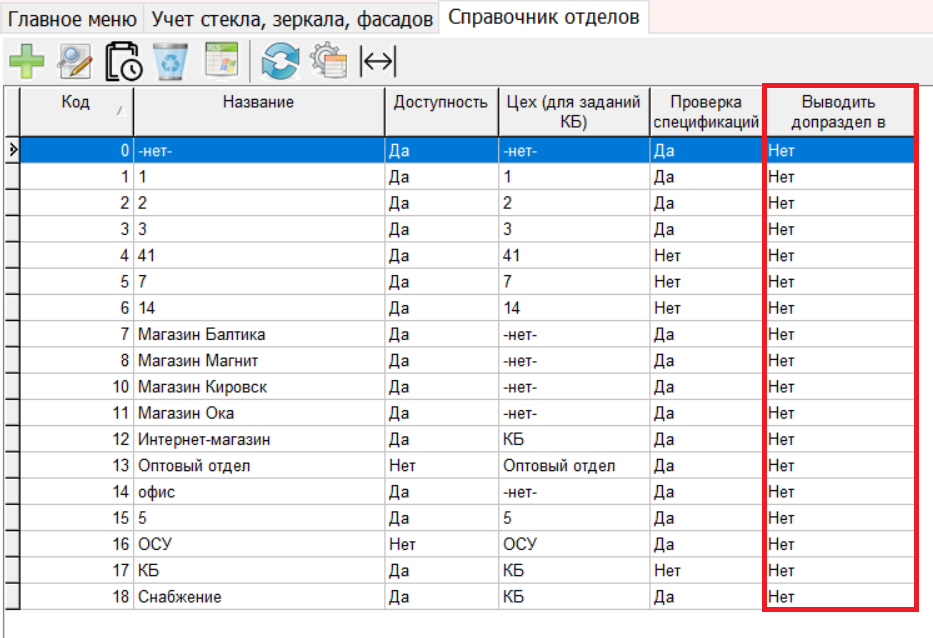Switch to the Главное меню tab
Screen dimensions: 933x638
click(72, 18)
